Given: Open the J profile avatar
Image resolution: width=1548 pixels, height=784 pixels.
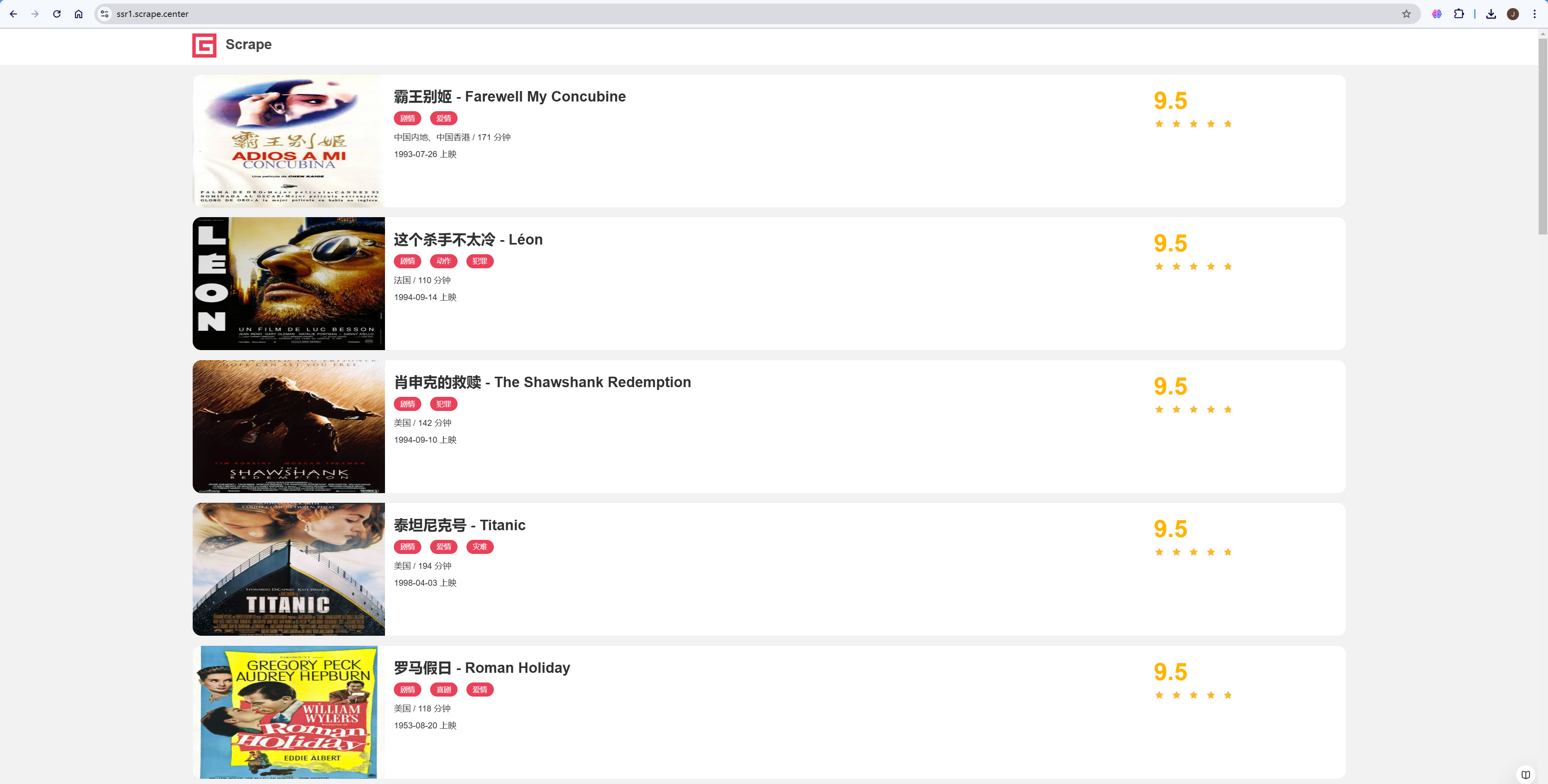Looking at the screenshot, I should [1513, 14].
